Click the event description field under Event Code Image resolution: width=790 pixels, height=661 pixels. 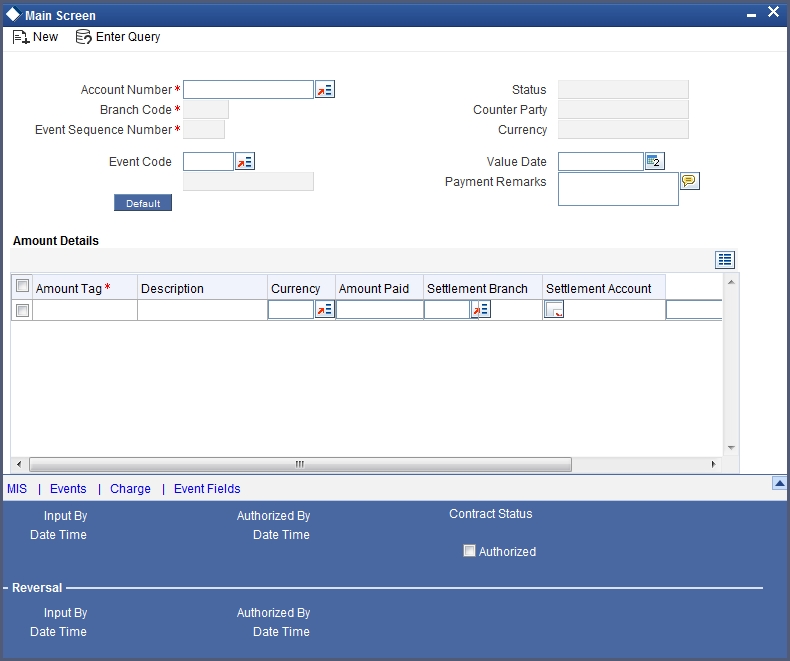point(248,181)
